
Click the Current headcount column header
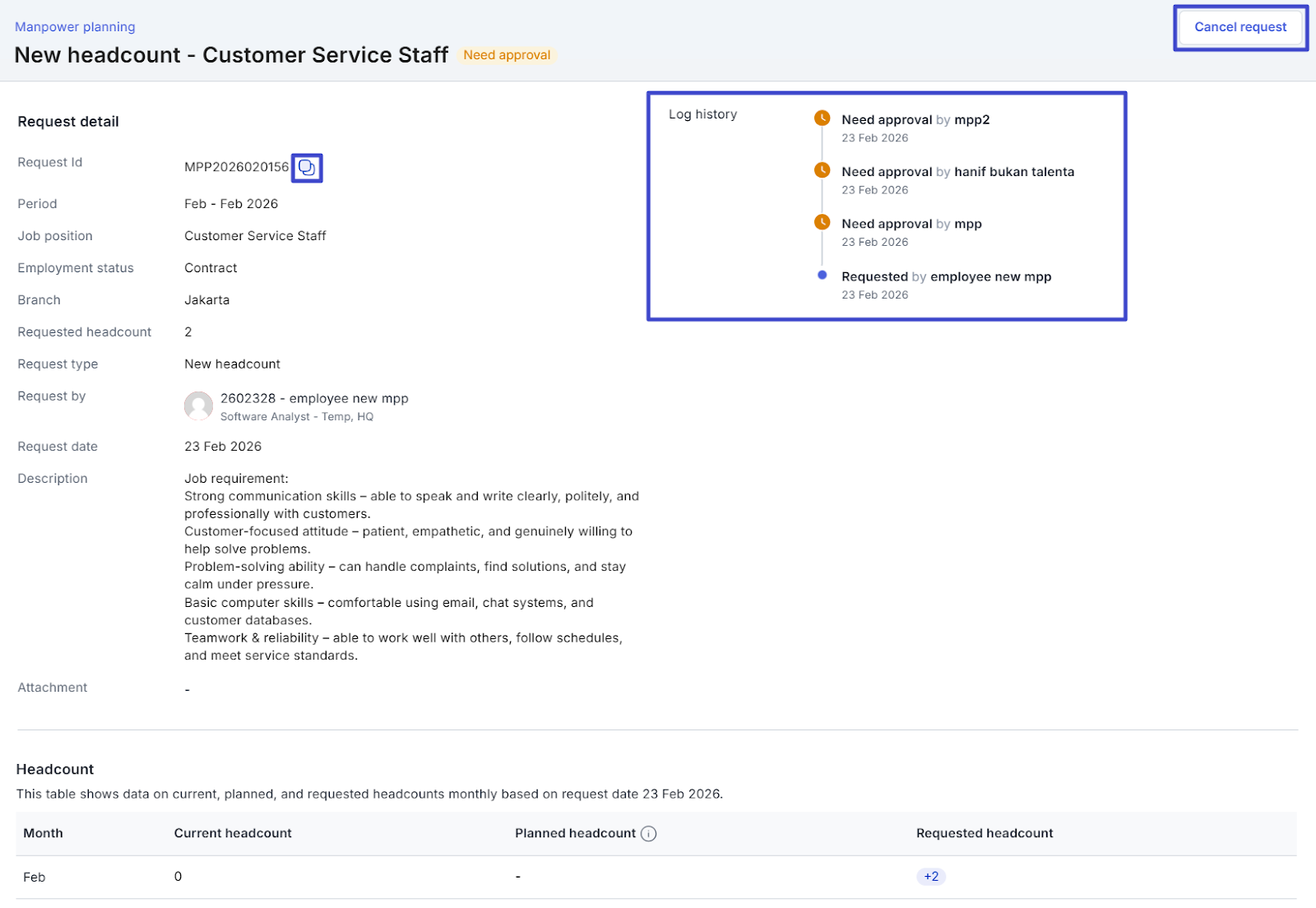[233, 833]
